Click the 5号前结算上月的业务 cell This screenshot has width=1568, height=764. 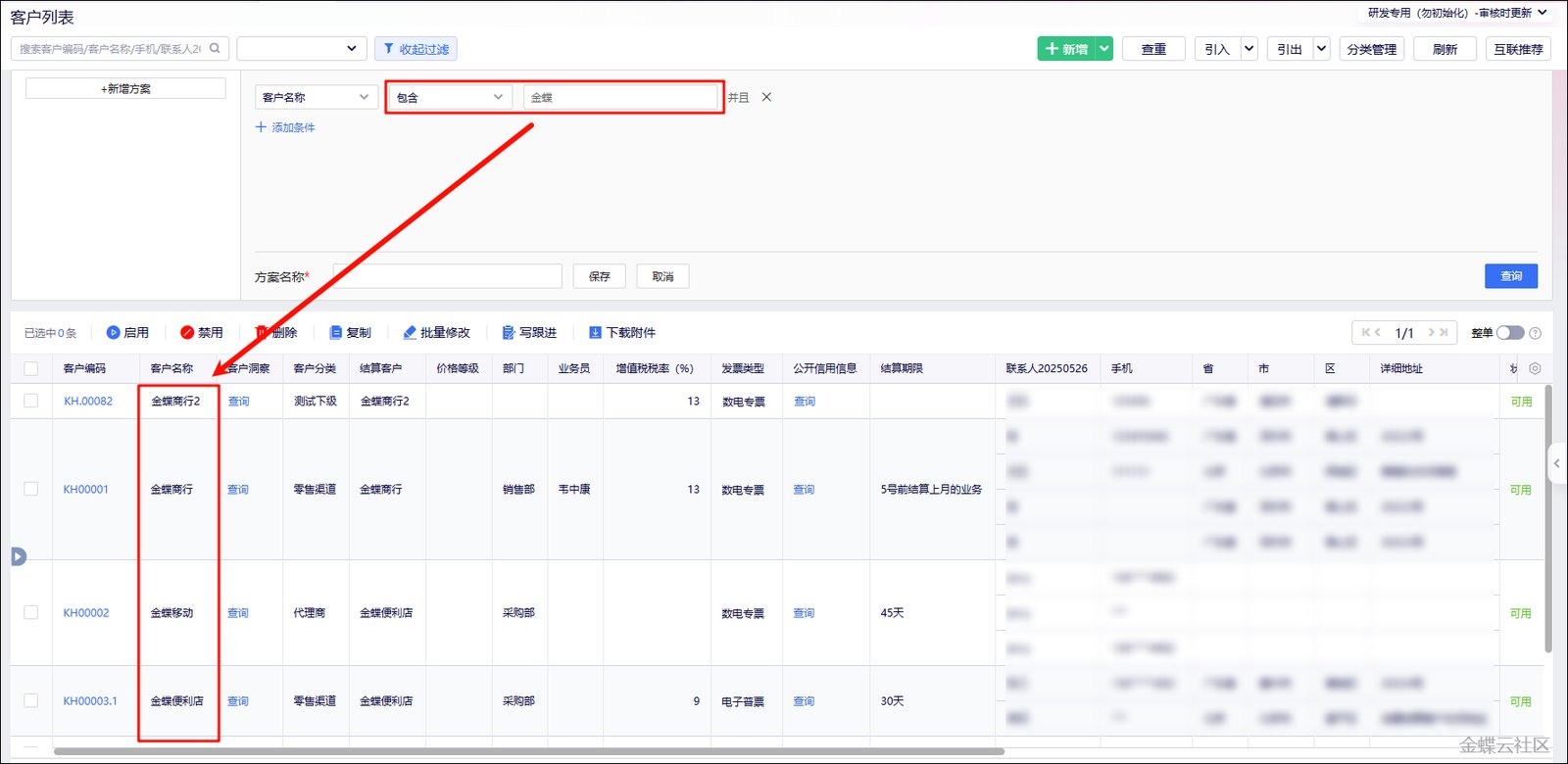click(x=931, y=489)
